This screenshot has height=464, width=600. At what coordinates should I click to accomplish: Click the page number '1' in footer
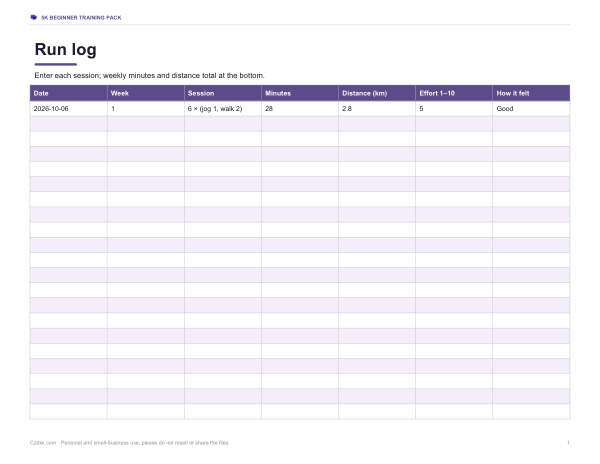(x=568, y=443)
